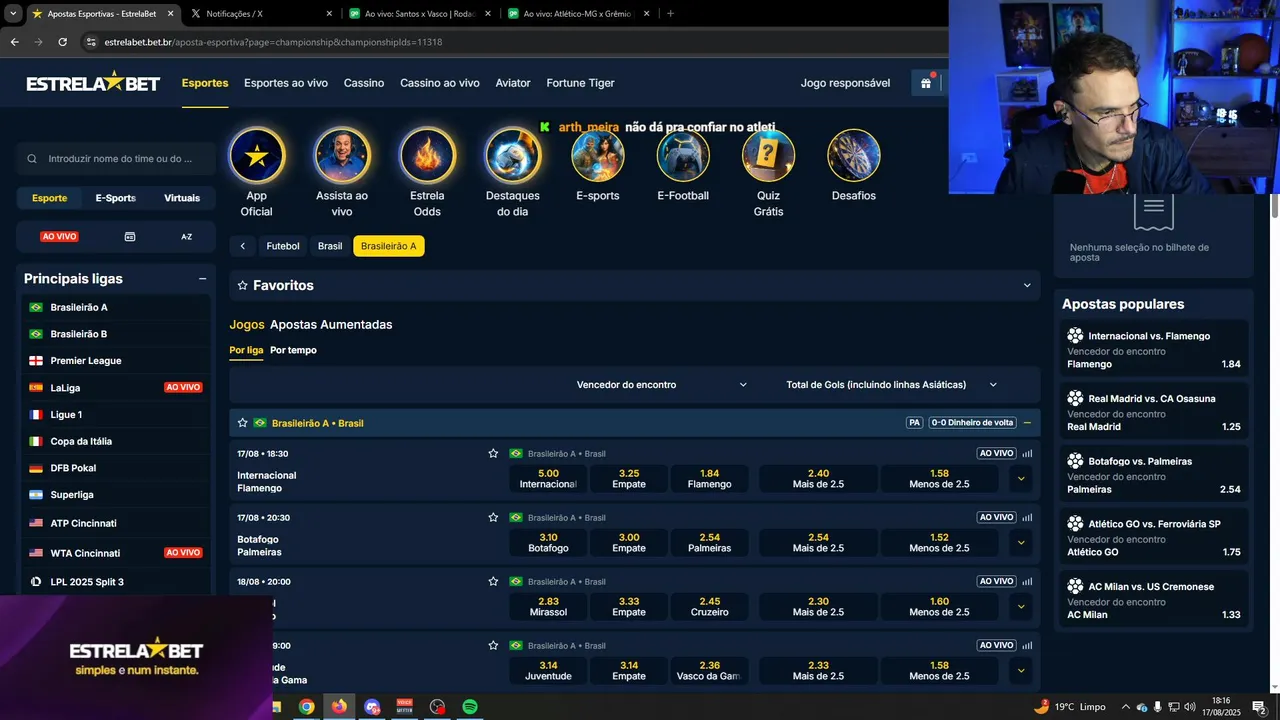Viewport: 1280px width, 720px height.
Task: Select the E-Sports sidebar tab
Action: pyautogui.click(x=116, y=198)
